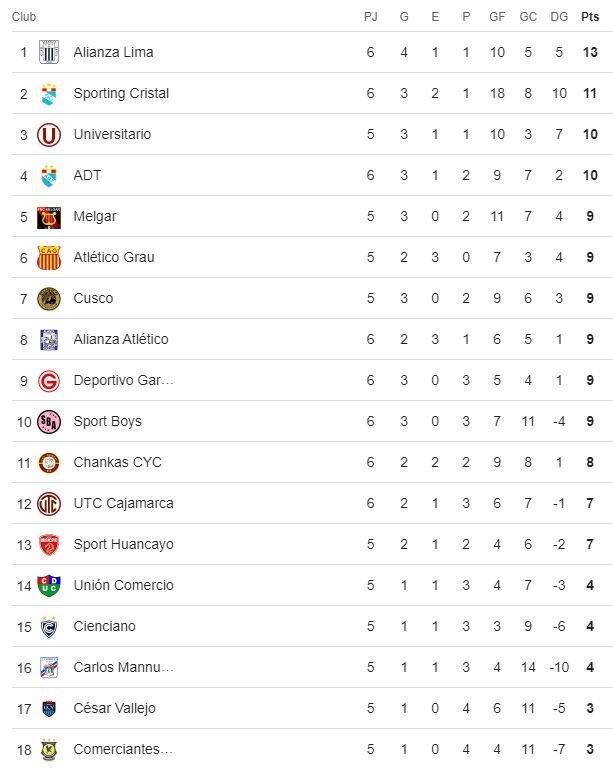613x778 pixels.
Task: Select the Alianza Atlético team name
Action: click(121, 339)
